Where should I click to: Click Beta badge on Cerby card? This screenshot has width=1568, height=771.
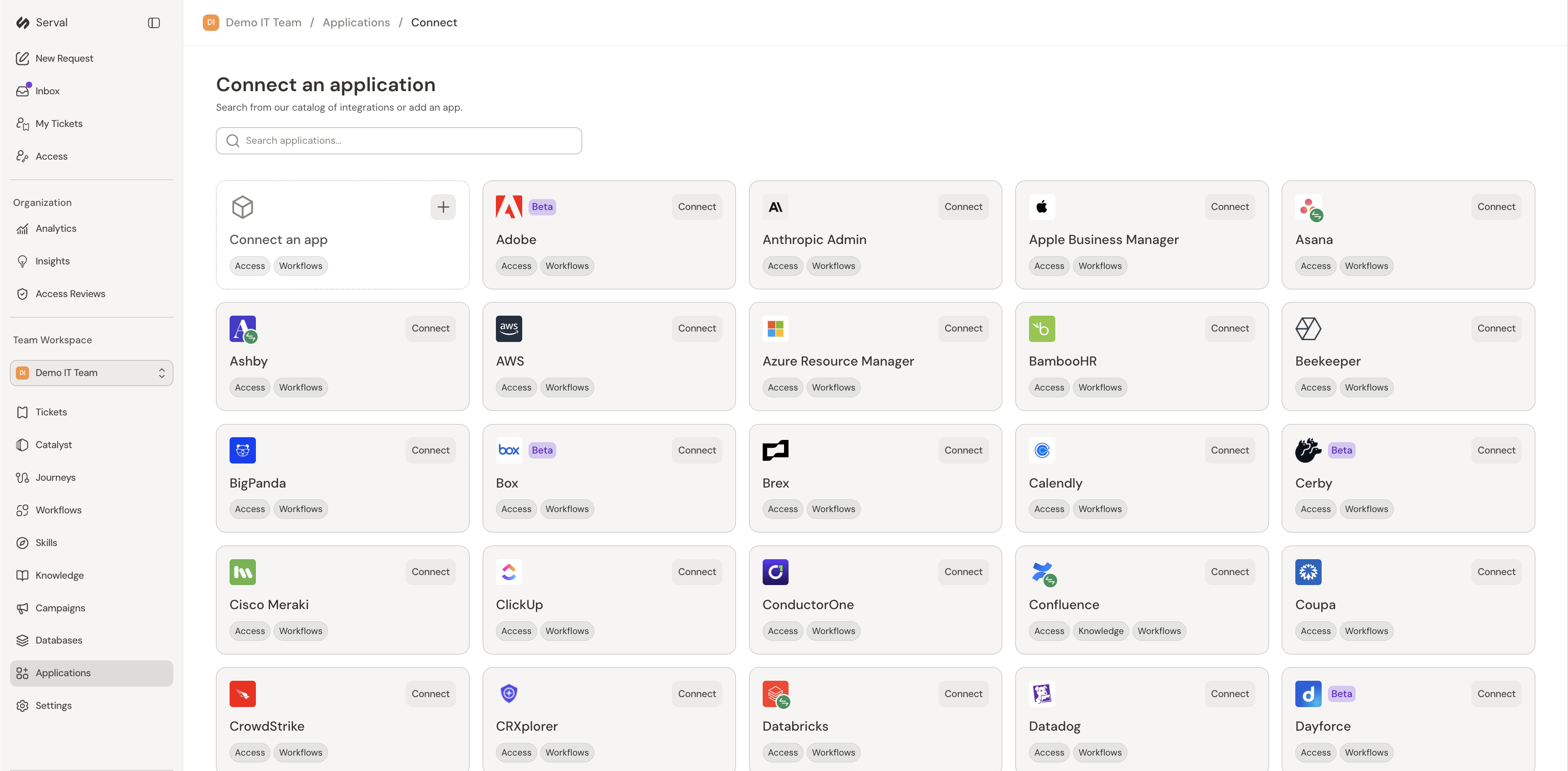point(1341,450)
